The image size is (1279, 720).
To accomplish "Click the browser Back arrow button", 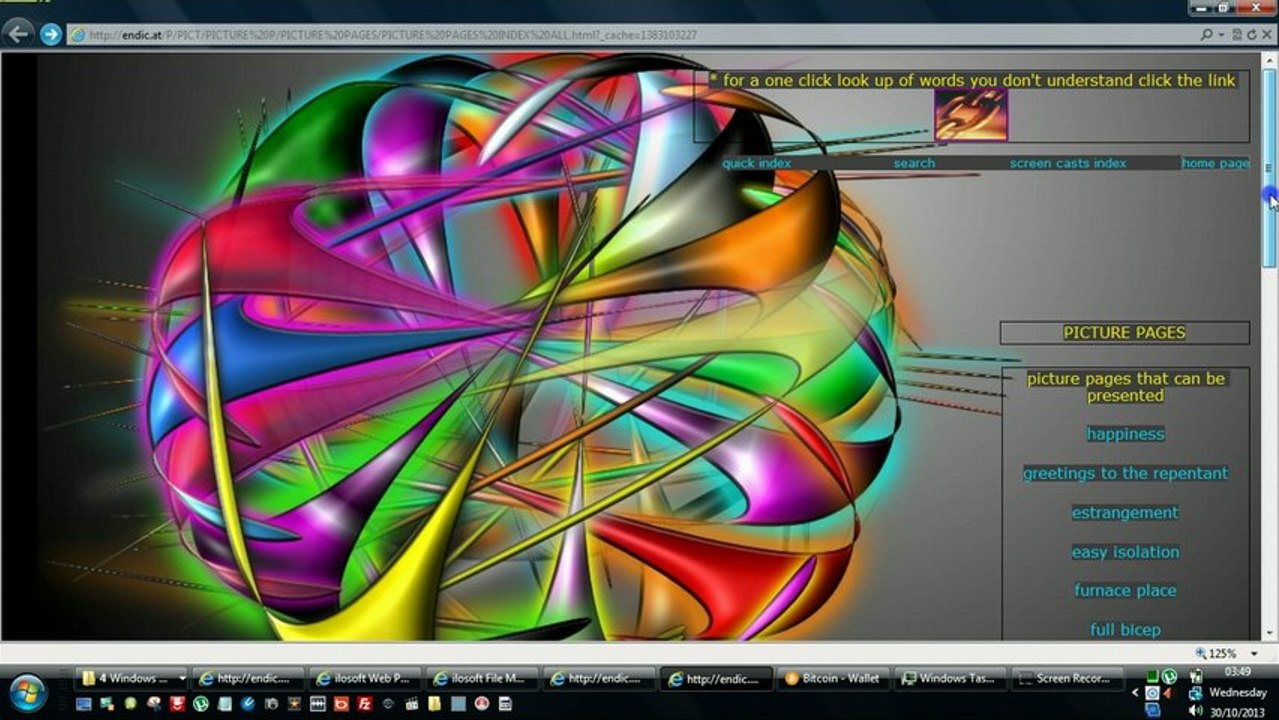I will coord(19,34).
